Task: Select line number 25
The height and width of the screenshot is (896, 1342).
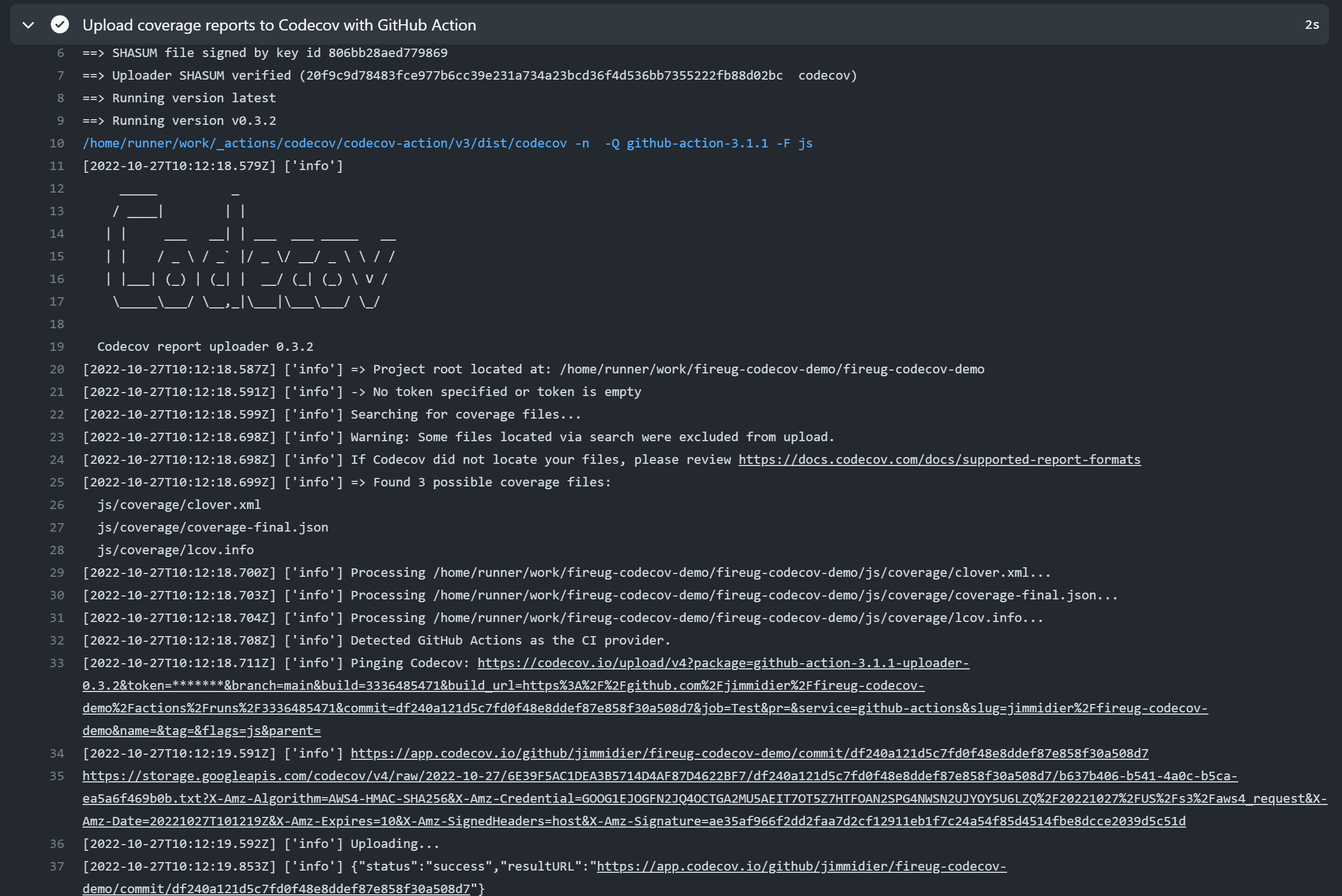Action: tap(56, 482)
